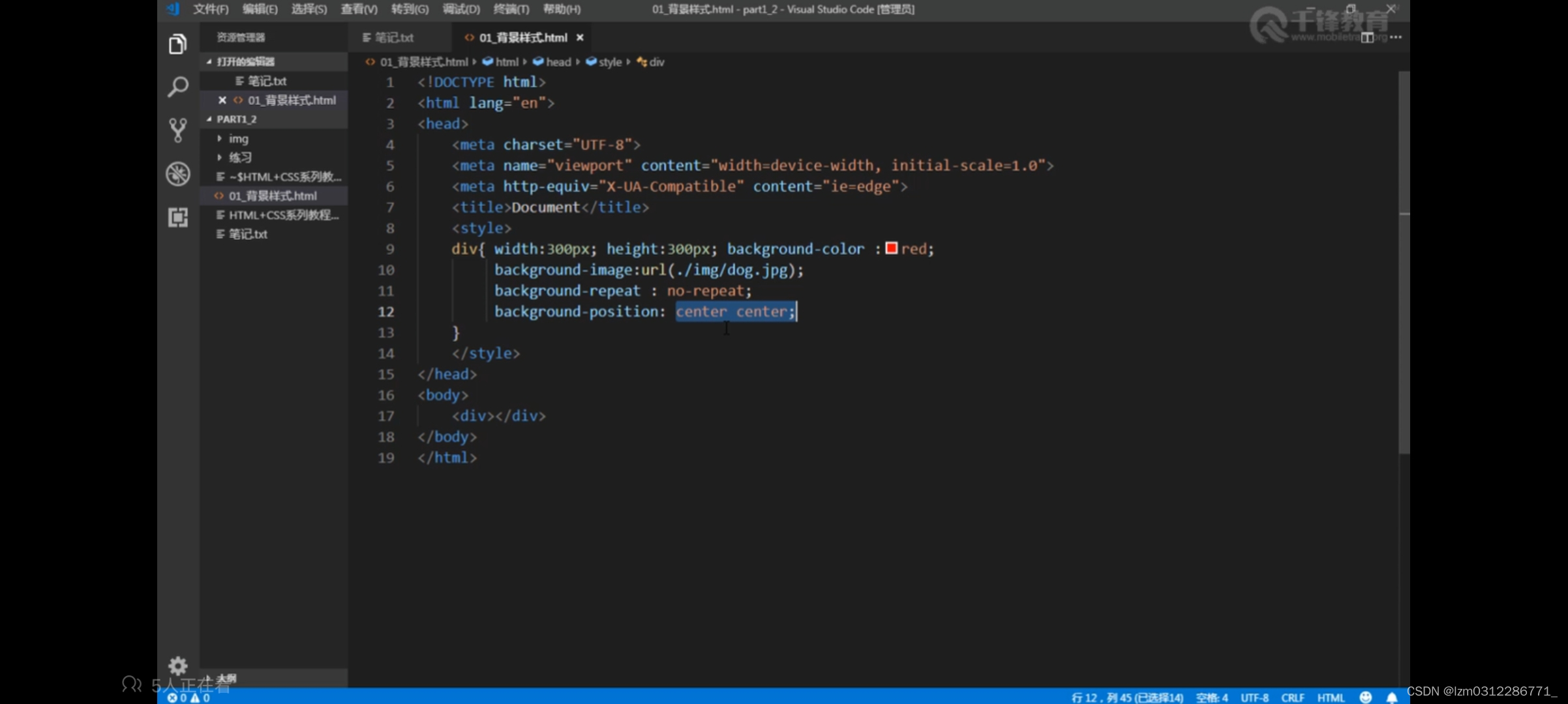This screenshot has width=1568, height=704.
Task: Open the 选择(S) menu
Action: point(309,9)
